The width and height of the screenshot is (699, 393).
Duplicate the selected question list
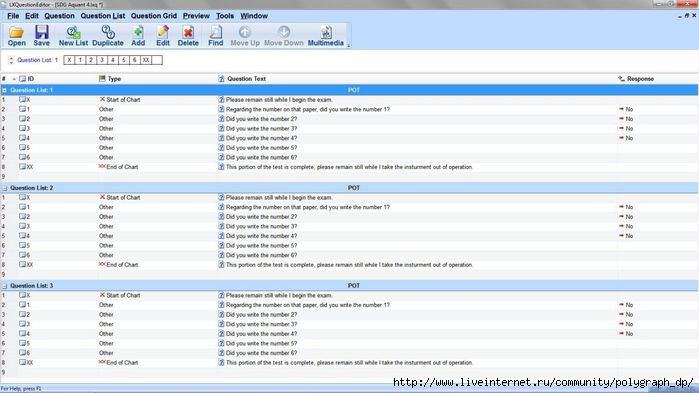point(107,36)
